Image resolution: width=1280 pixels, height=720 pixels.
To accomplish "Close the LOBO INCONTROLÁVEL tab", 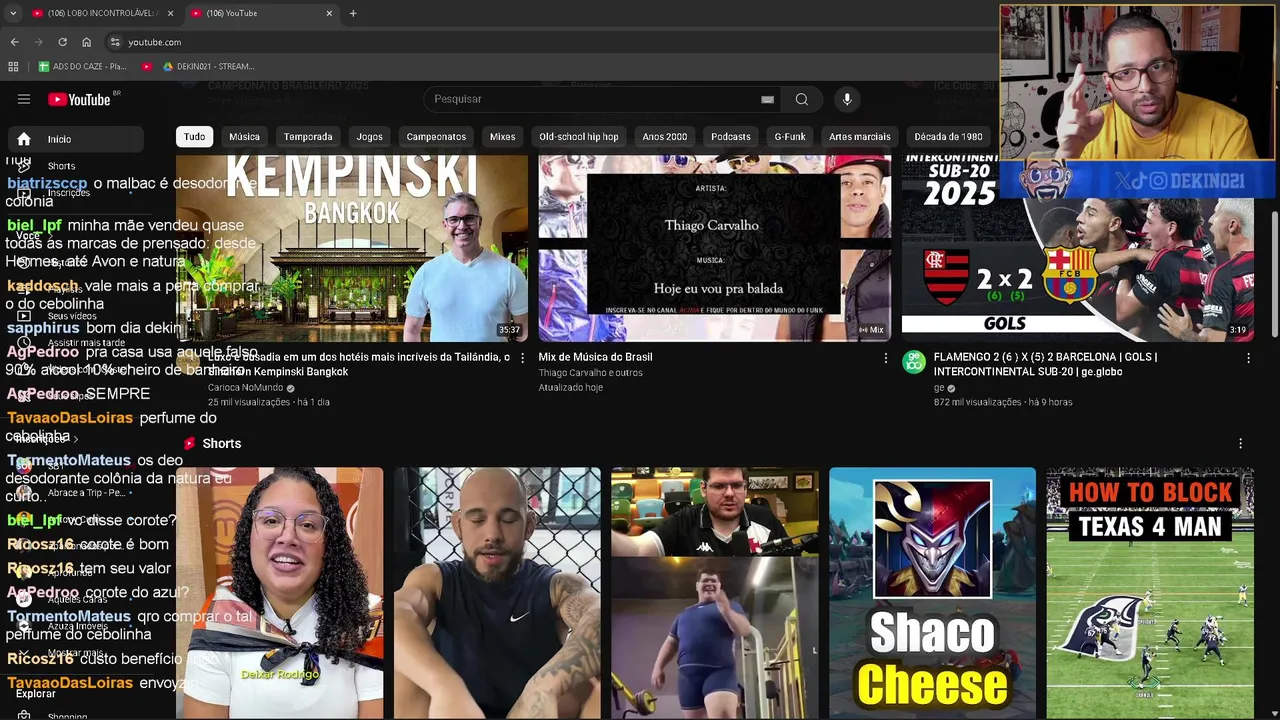I will (170, 13).
